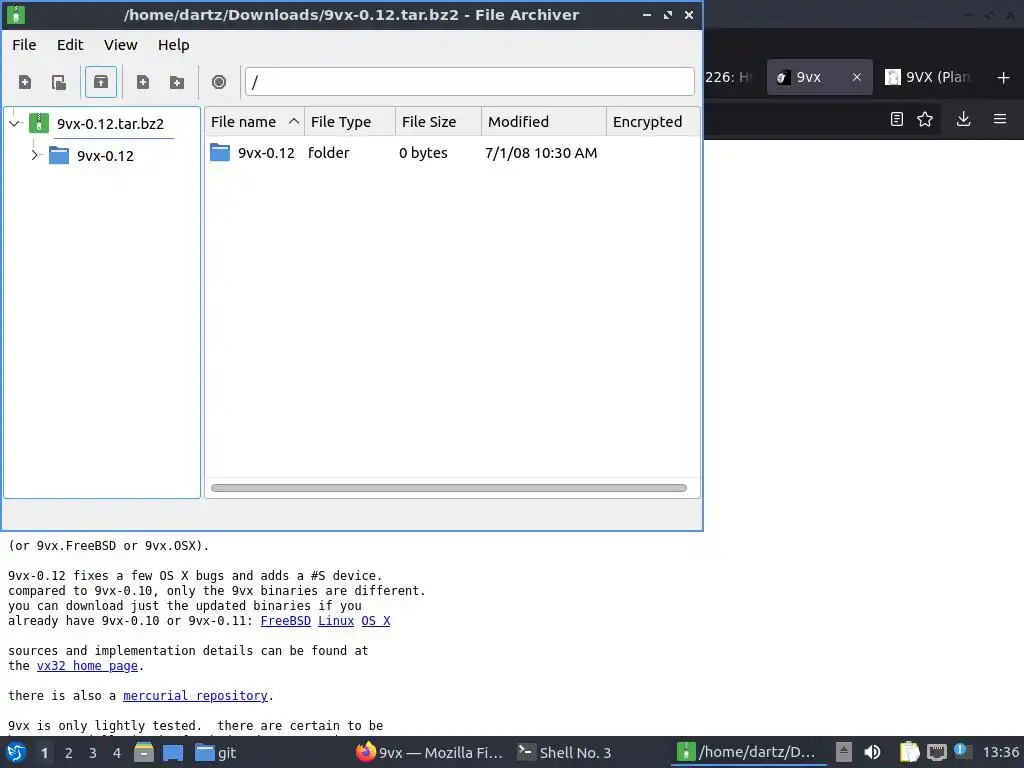The image size is (1024, 768).
Task: Click the /home/dartz/D... archiver task button
Action: coord(748,752)
